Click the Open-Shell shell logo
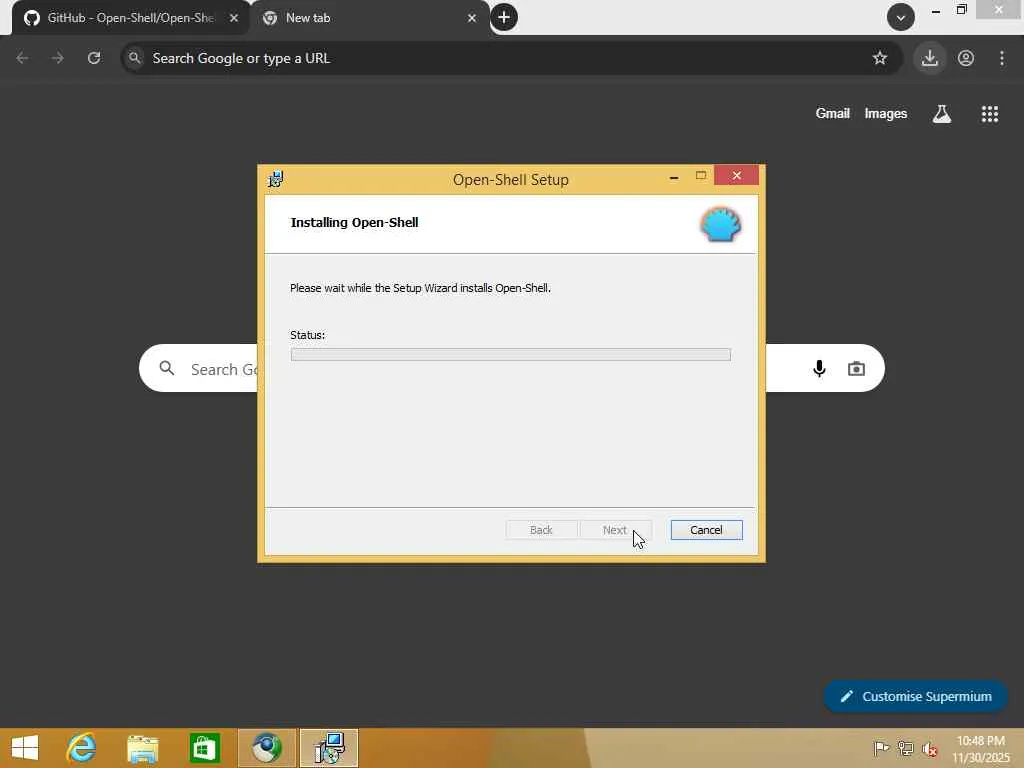The height and width of the screenshot is (768, 1024). 720,225
